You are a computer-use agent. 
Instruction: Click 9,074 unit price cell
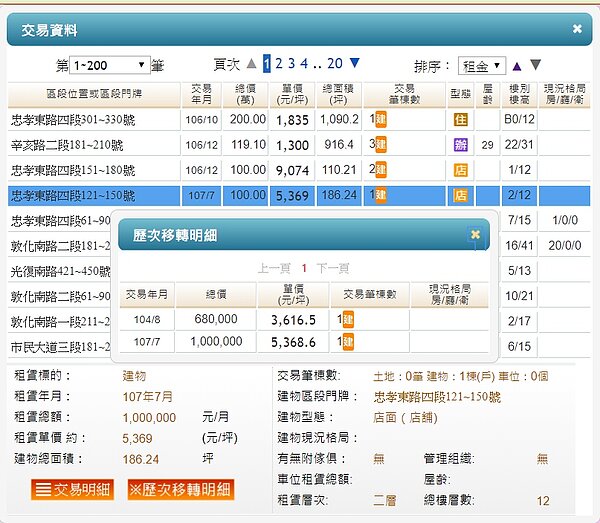[292, 171]
